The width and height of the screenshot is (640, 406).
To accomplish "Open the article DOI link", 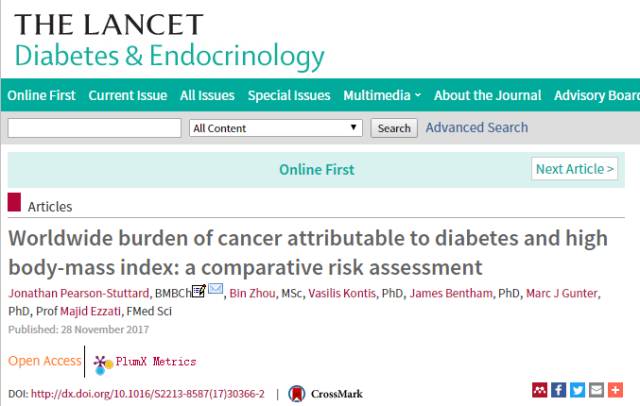I will [148, 394].
